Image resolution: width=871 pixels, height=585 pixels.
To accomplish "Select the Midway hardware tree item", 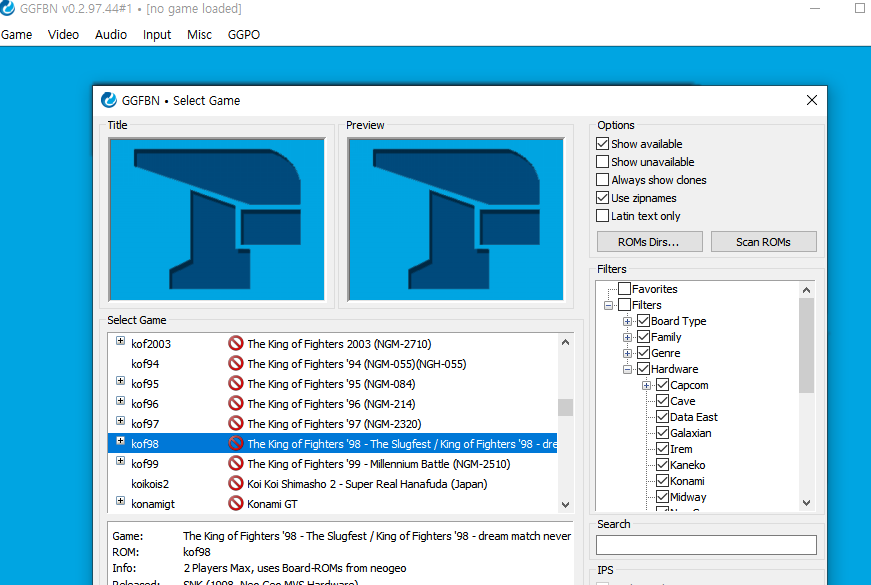I will click(688, 497).
